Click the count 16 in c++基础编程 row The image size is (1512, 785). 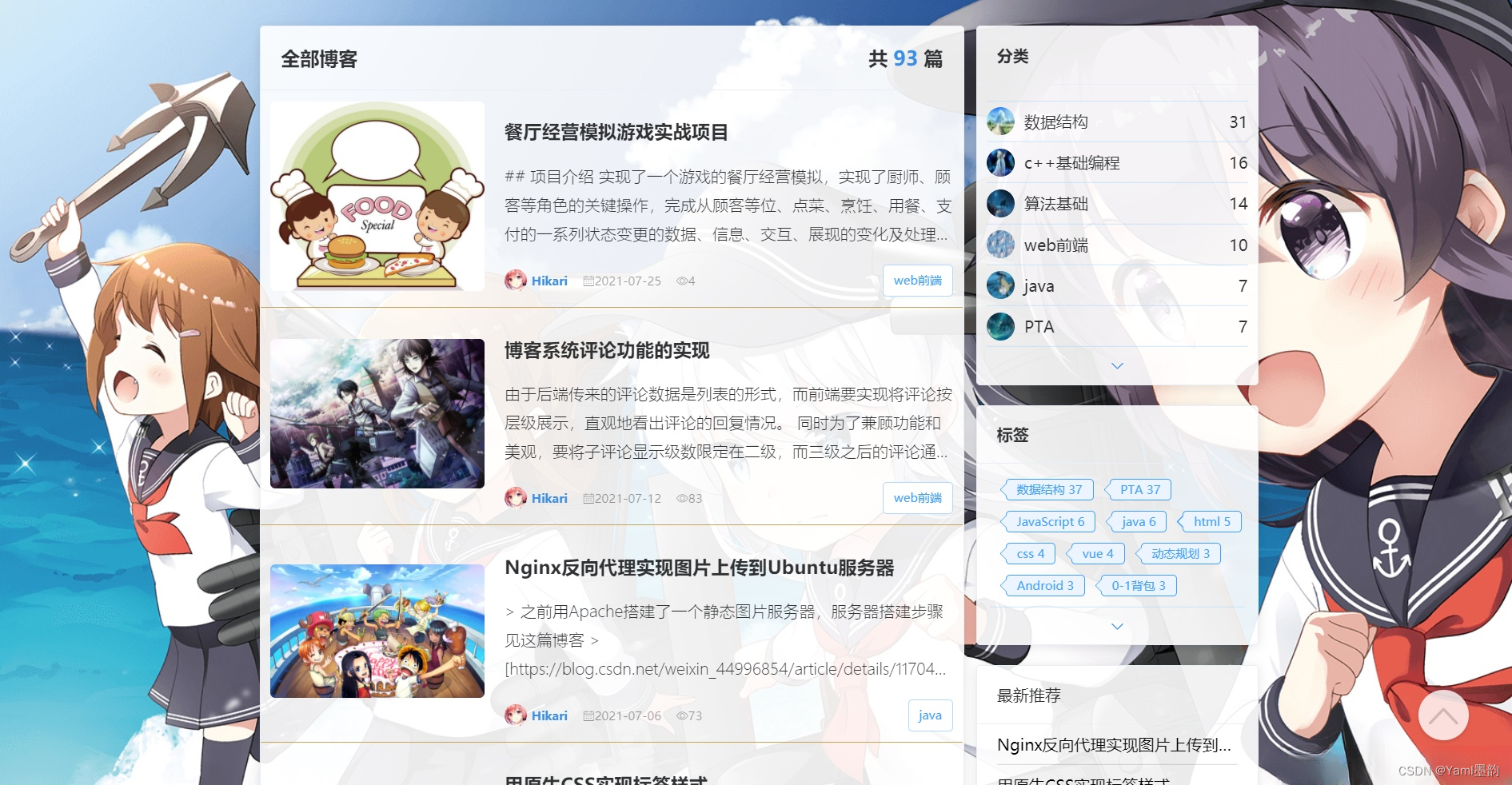[1238, 162]
